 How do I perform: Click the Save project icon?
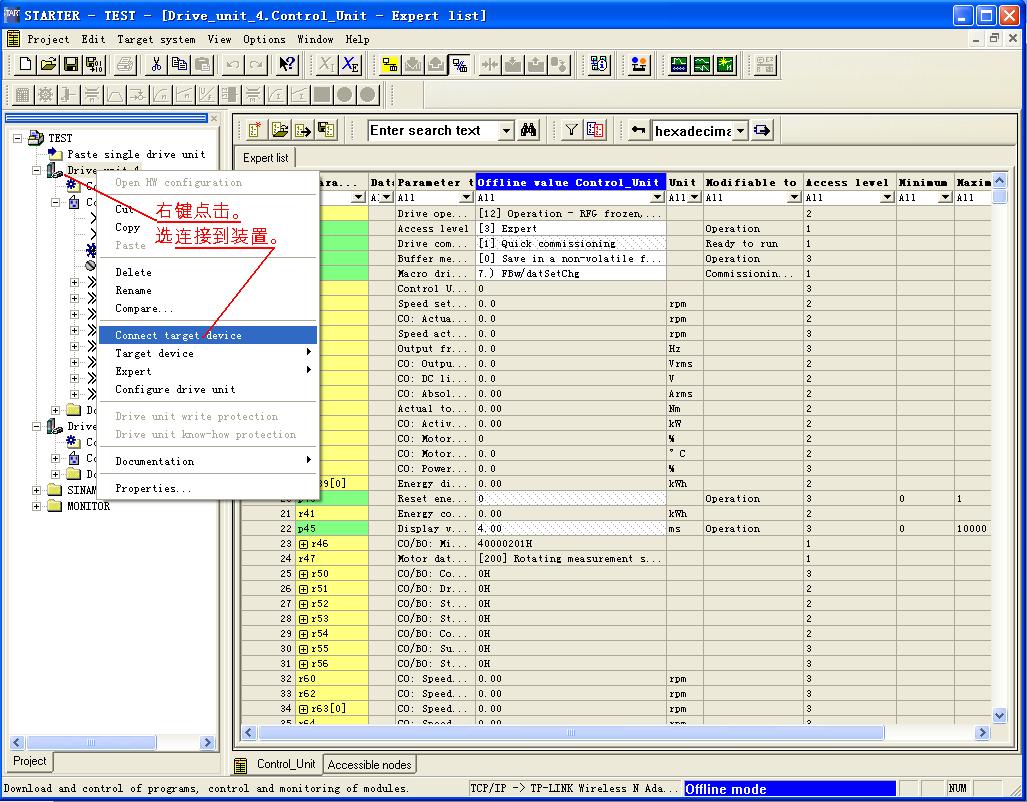(72, 65)
